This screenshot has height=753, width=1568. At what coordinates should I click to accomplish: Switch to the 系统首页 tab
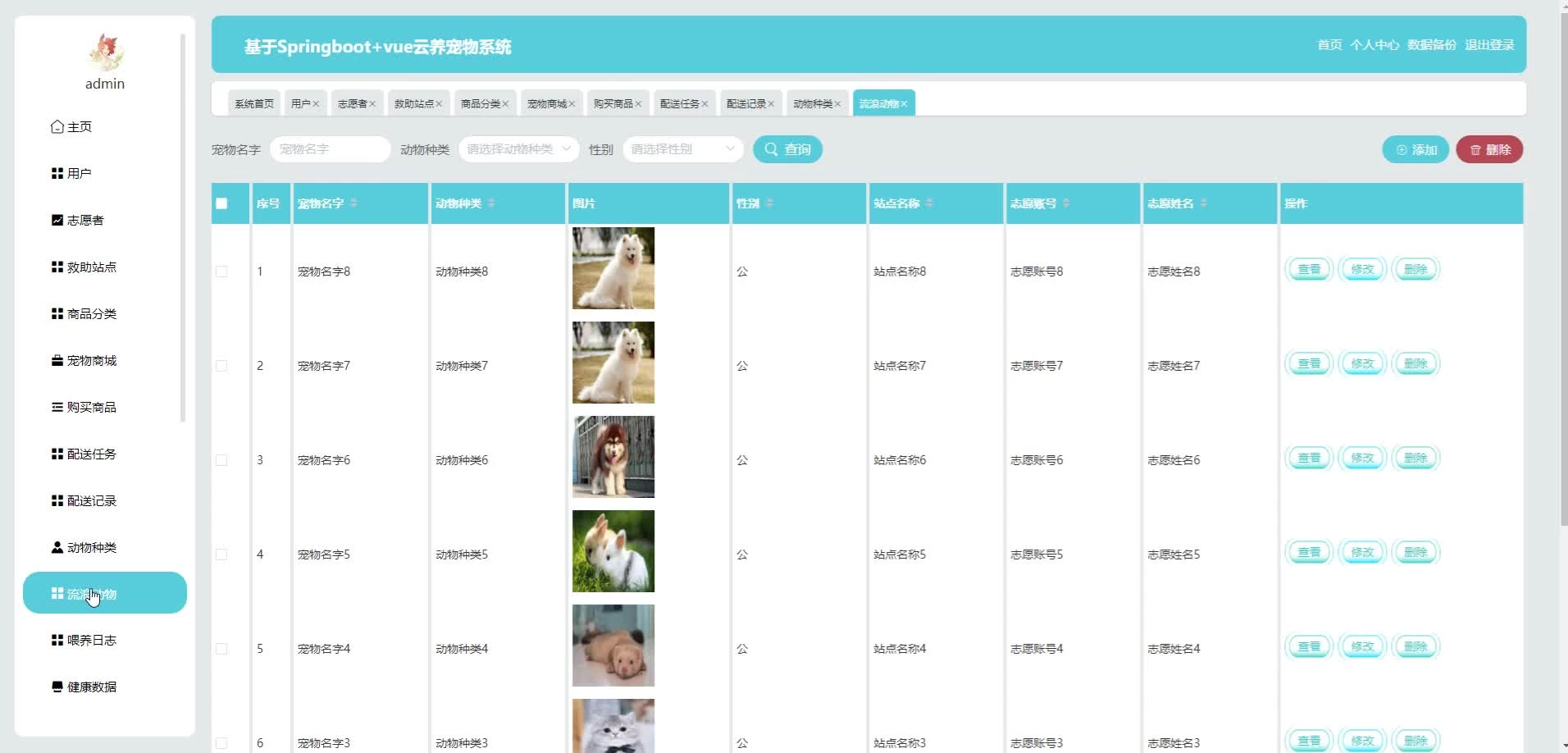[254, 103]
